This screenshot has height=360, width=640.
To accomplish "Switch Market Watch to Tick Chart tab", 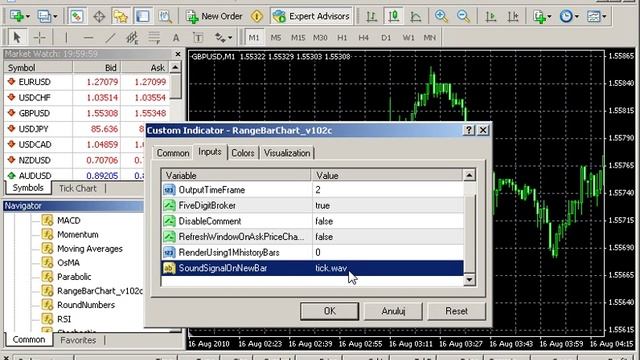I will [x=78, y=189].
